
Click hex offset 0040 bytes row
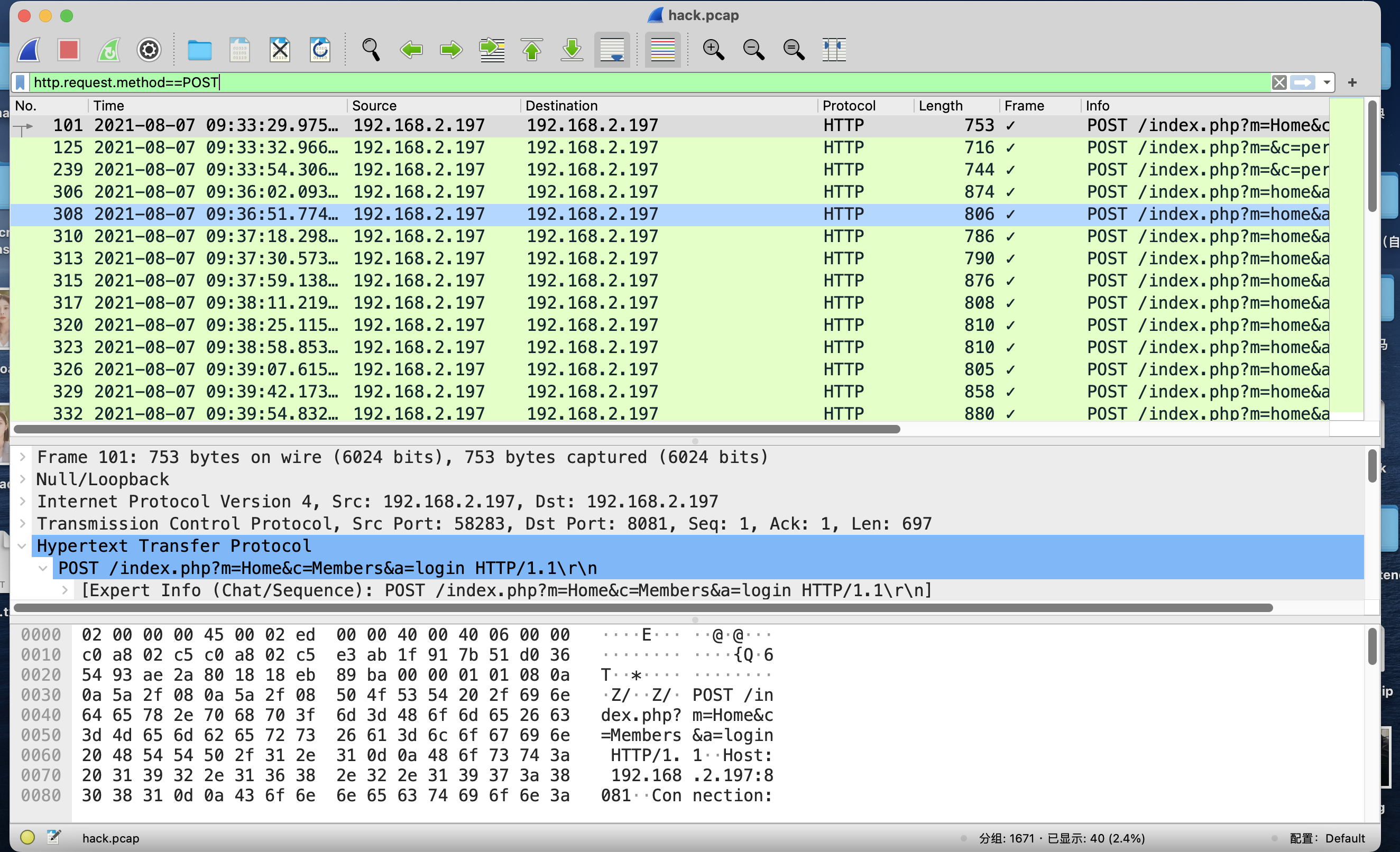[326, 715]
